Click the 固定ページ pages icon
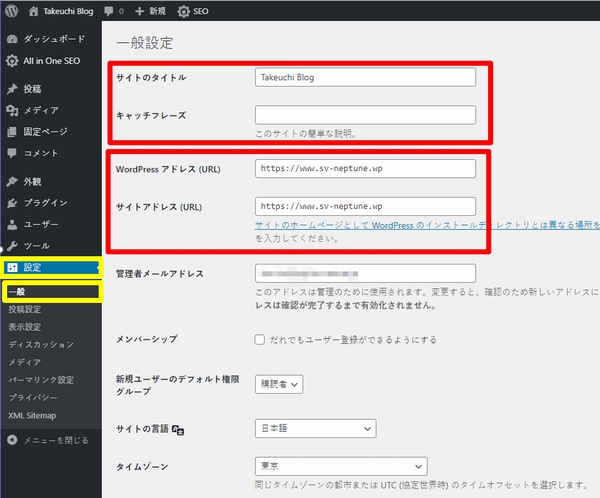 pyautogui.click(x=12, y=132)
